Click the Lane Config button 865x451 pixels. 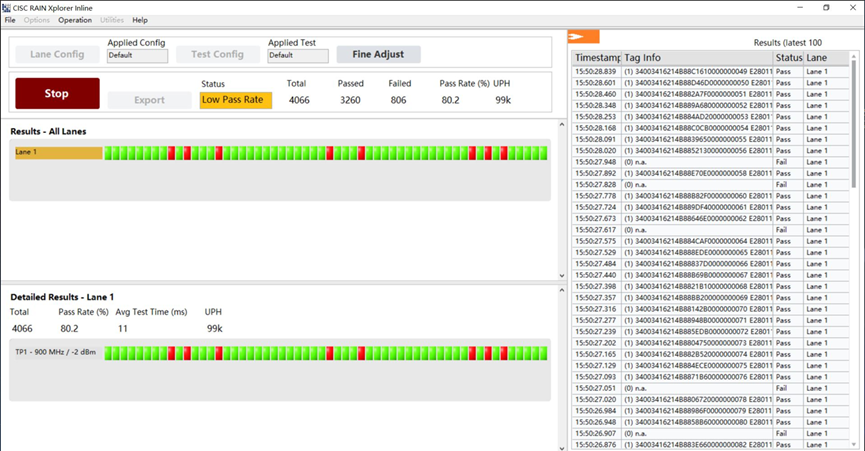(x=57, y=54)
